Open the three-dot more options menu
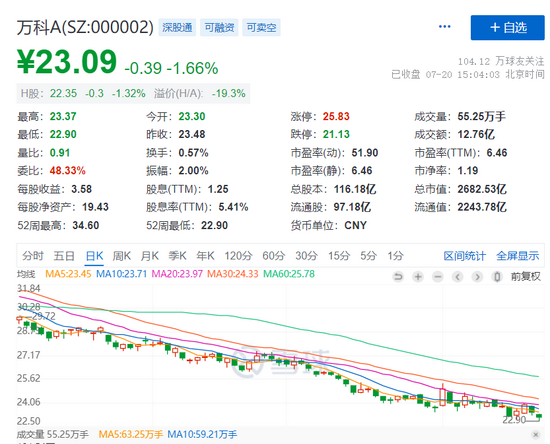The height and width of the screenshot is (444, 550). click(x=444, y=27)
